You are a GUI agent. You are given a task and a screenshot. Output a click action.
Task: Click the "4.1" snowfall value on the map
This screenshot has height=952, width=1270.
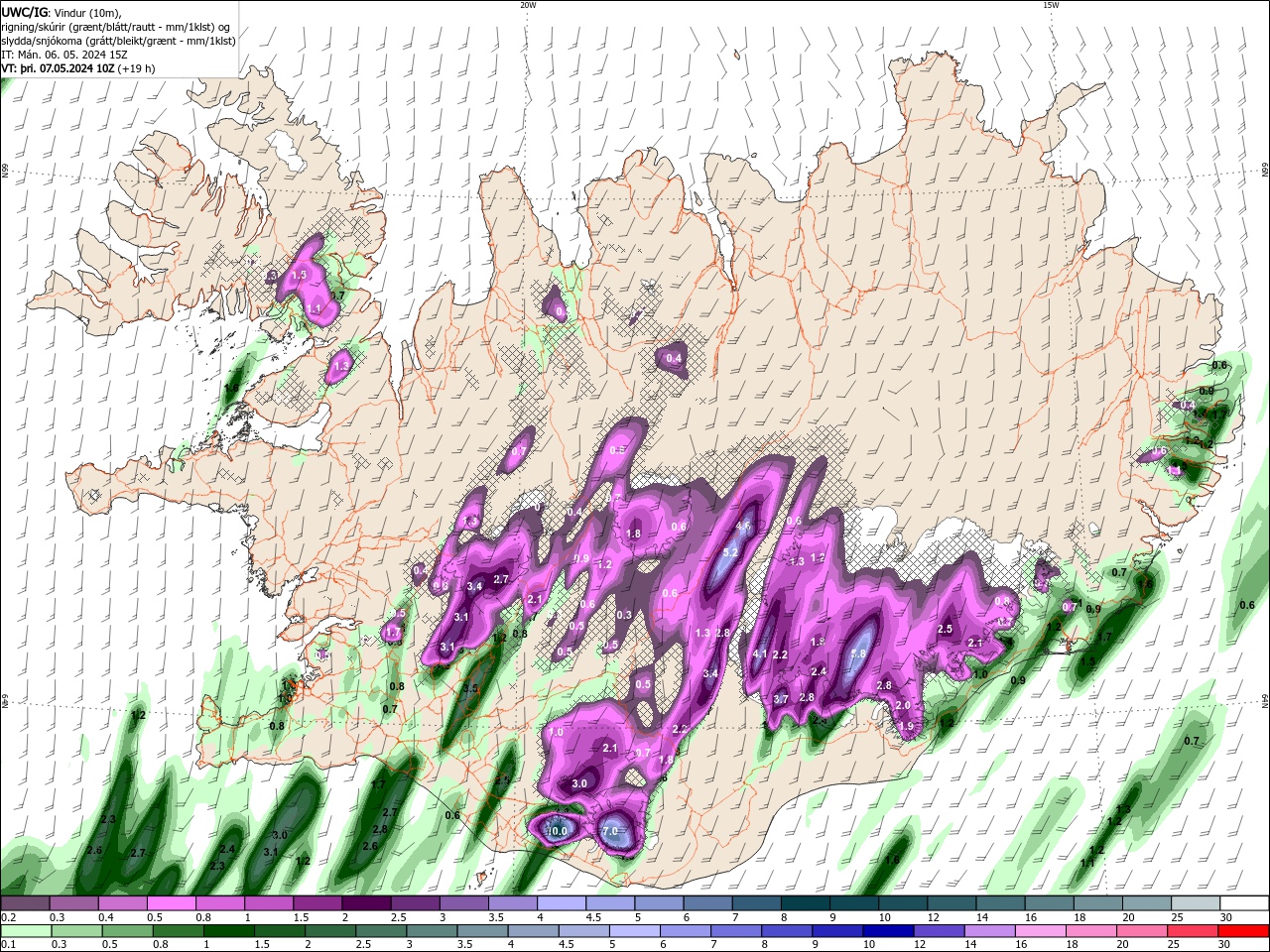760,654
